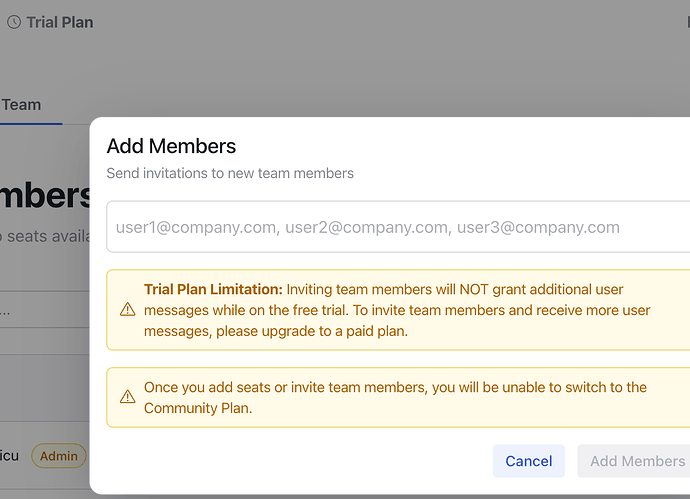This screenshot has height=499, width=690.
Task: Click the disabled Add Members button
Action: [x=636, y=461]
